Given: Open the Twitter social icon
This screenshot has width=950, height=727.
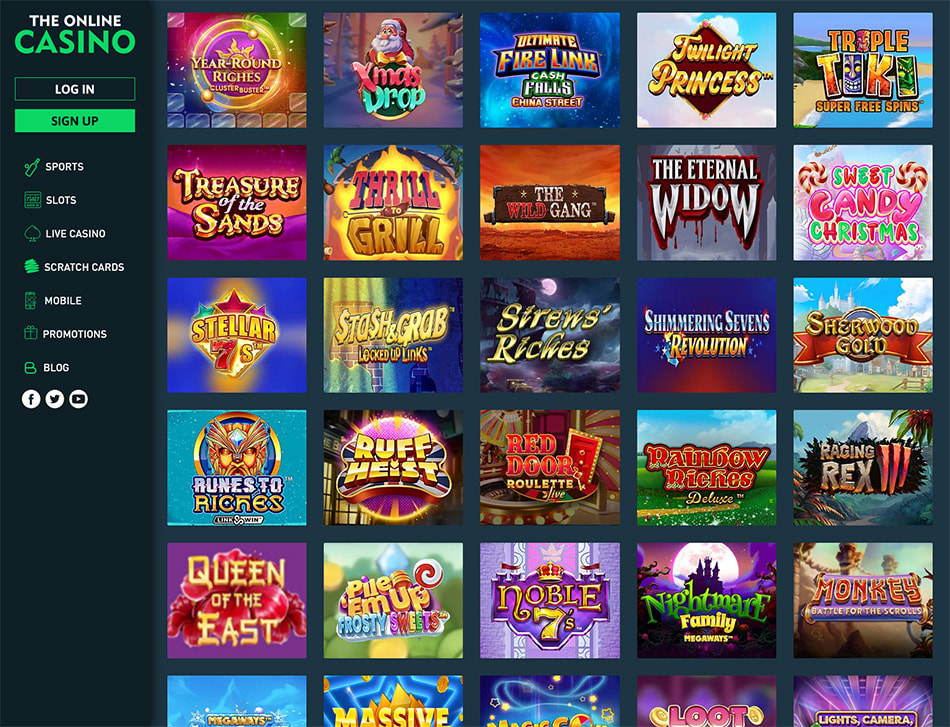Looking at the screenshot, I should pos(55,399).
